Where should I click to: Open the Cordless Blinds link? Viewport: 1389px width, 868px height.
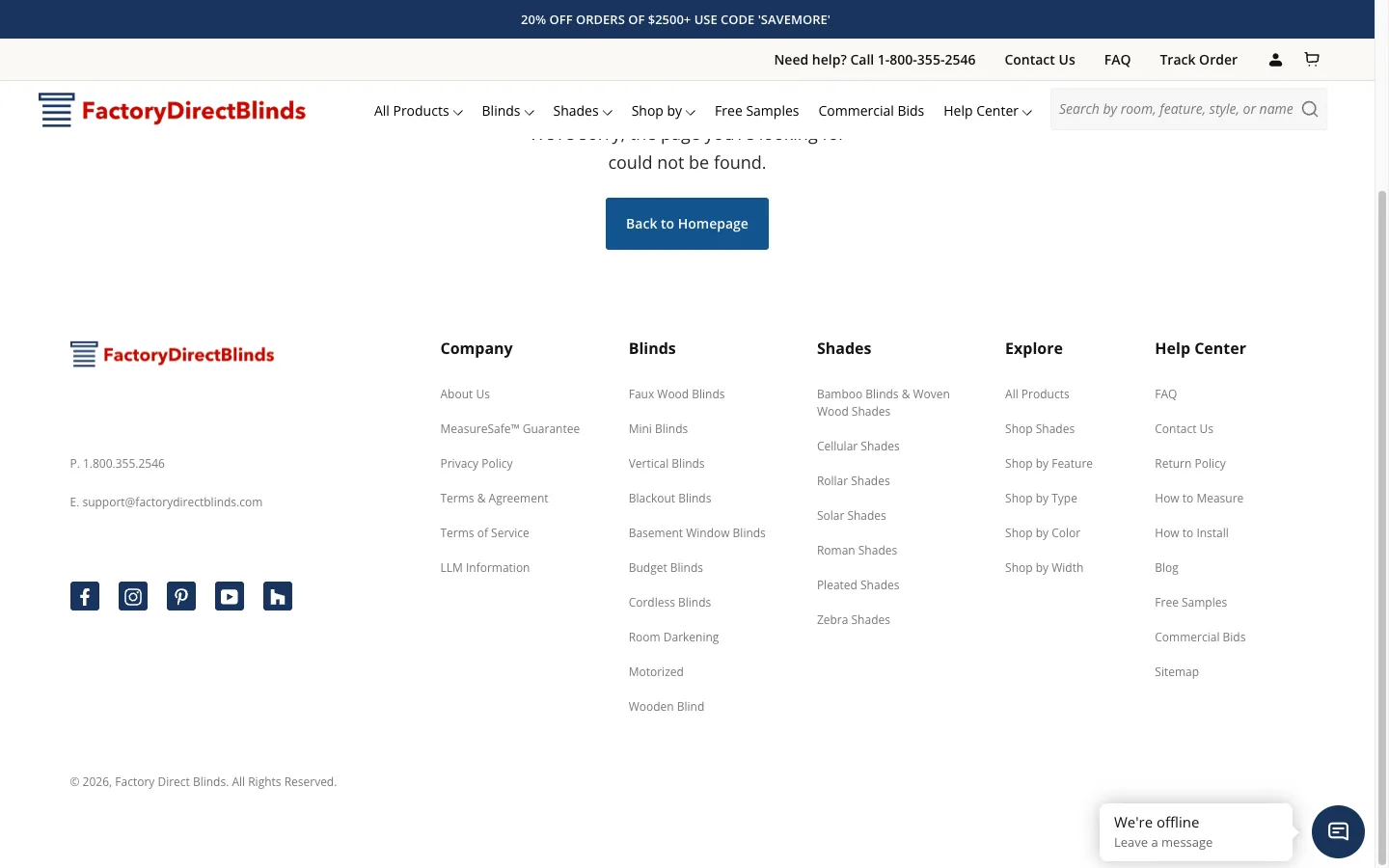click(669, 603)
